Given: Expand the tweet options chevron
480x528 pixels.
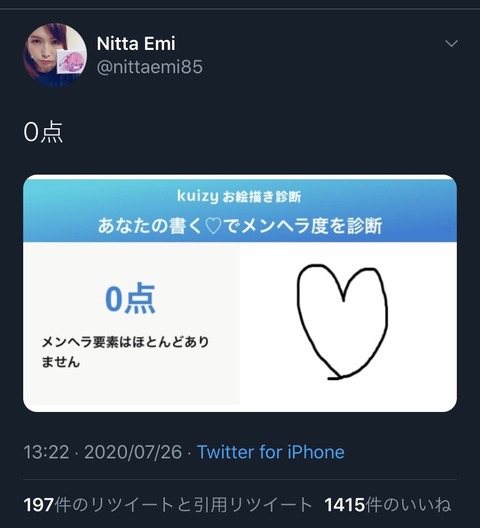Looking at the screenshot, I should coord(451,43).
